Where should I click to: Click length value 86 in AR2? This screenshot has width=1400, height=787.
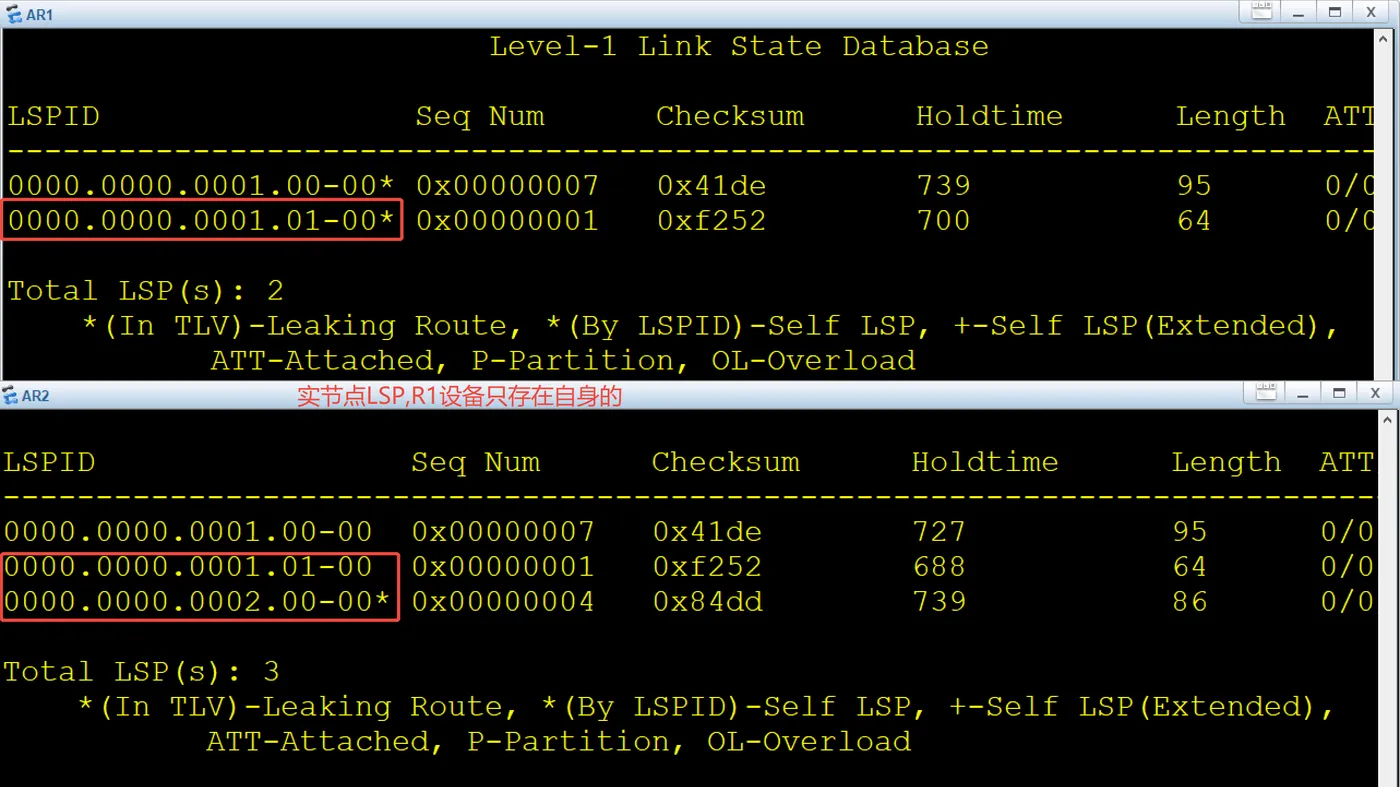1190,602
